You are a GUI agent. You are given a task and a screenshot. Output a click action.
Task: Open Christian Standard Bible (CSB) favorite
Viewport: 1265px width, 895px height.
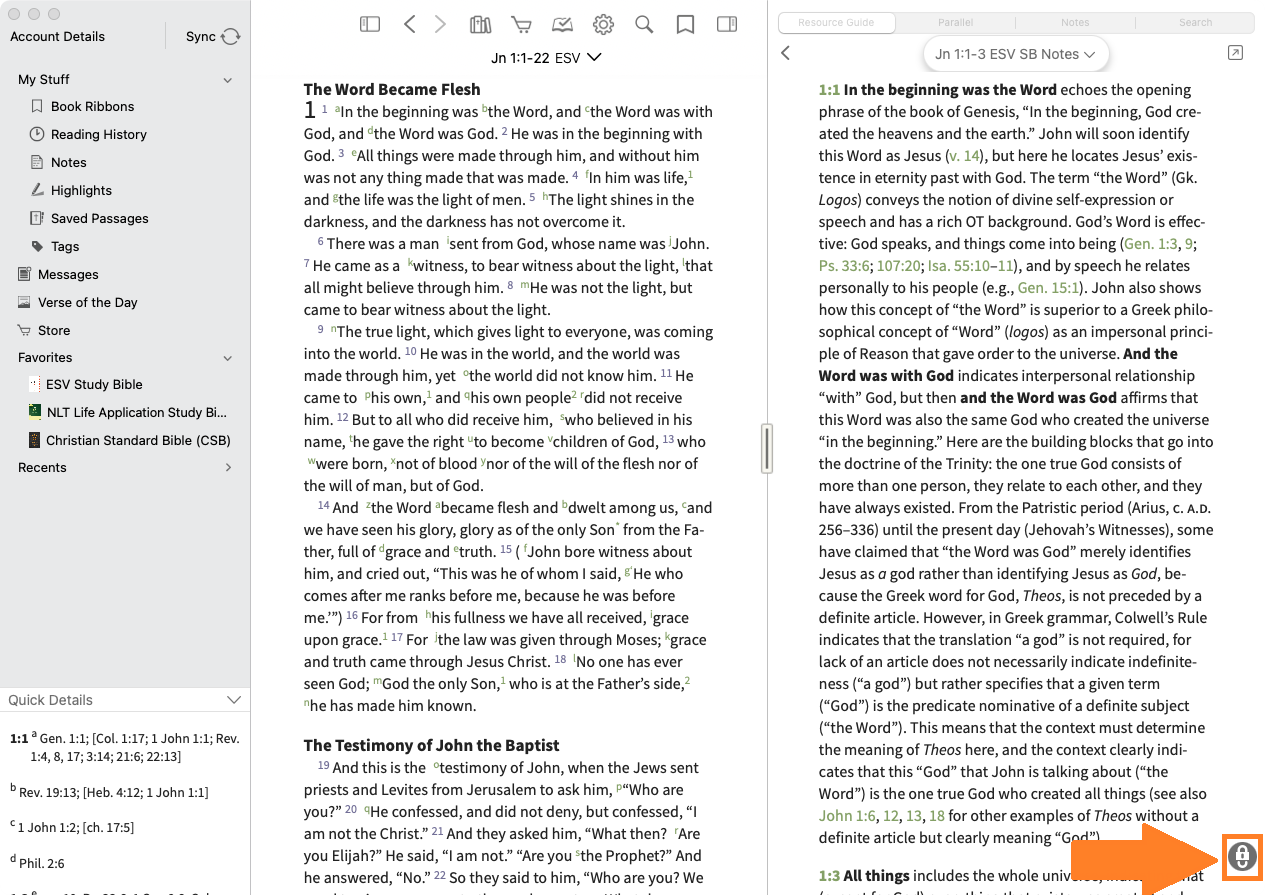pyautogui.click(x=138, y=440)
